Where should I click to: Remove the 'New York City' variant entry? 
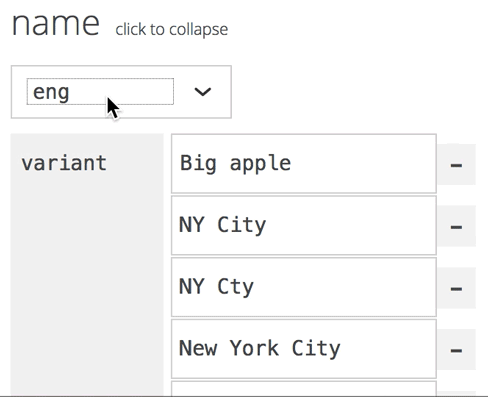tap(456, 350)
